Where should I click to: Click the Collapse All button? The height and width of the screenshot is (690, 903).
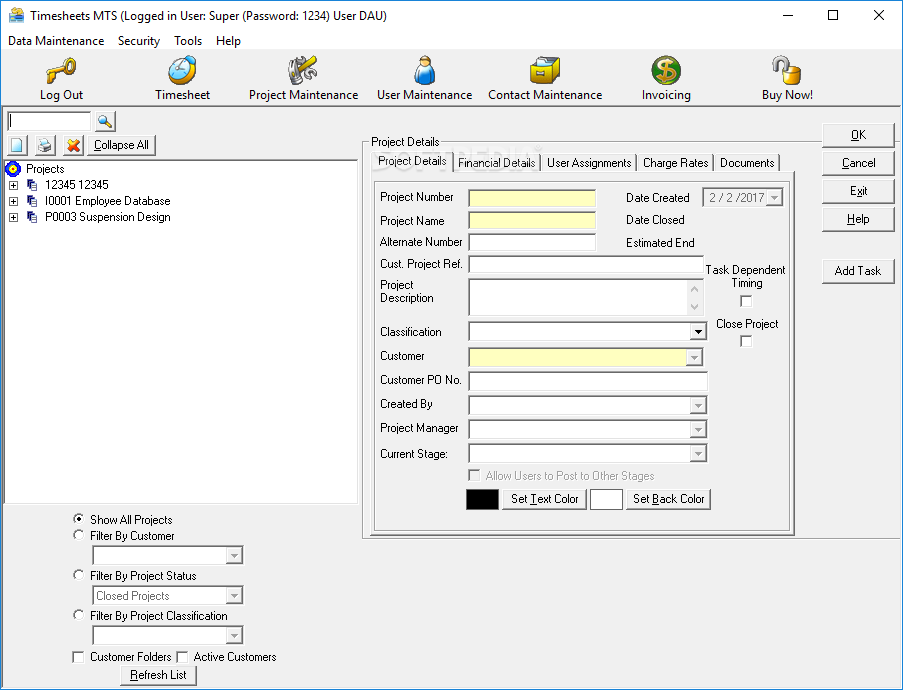[x=121, y=145]
